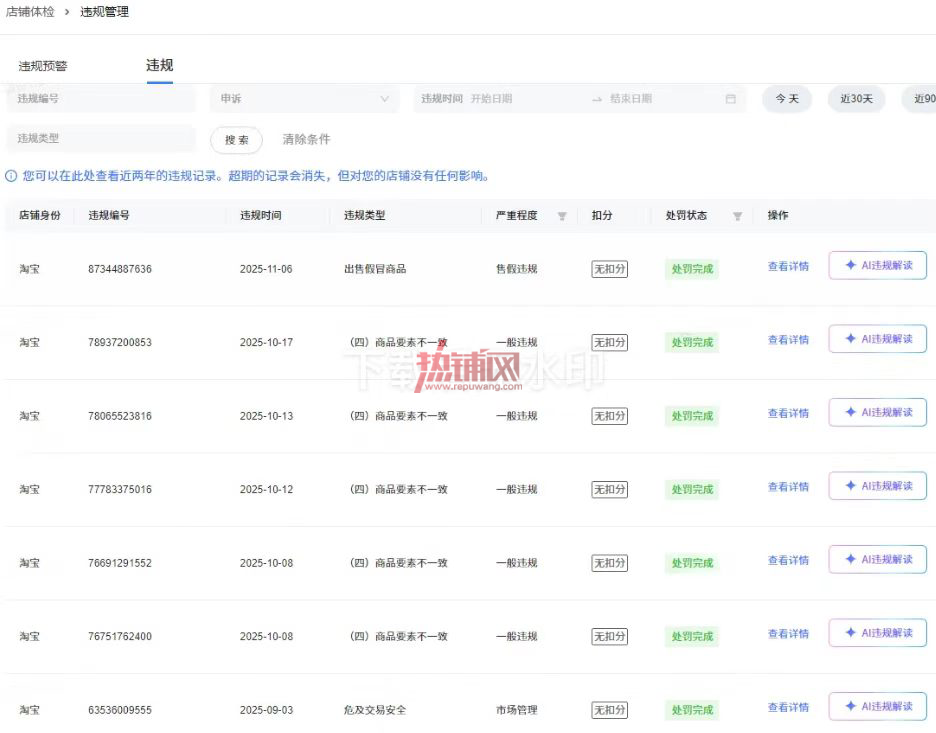
Task: Open the calendar icon in 违规时间 field
Action: pos(731,99)
